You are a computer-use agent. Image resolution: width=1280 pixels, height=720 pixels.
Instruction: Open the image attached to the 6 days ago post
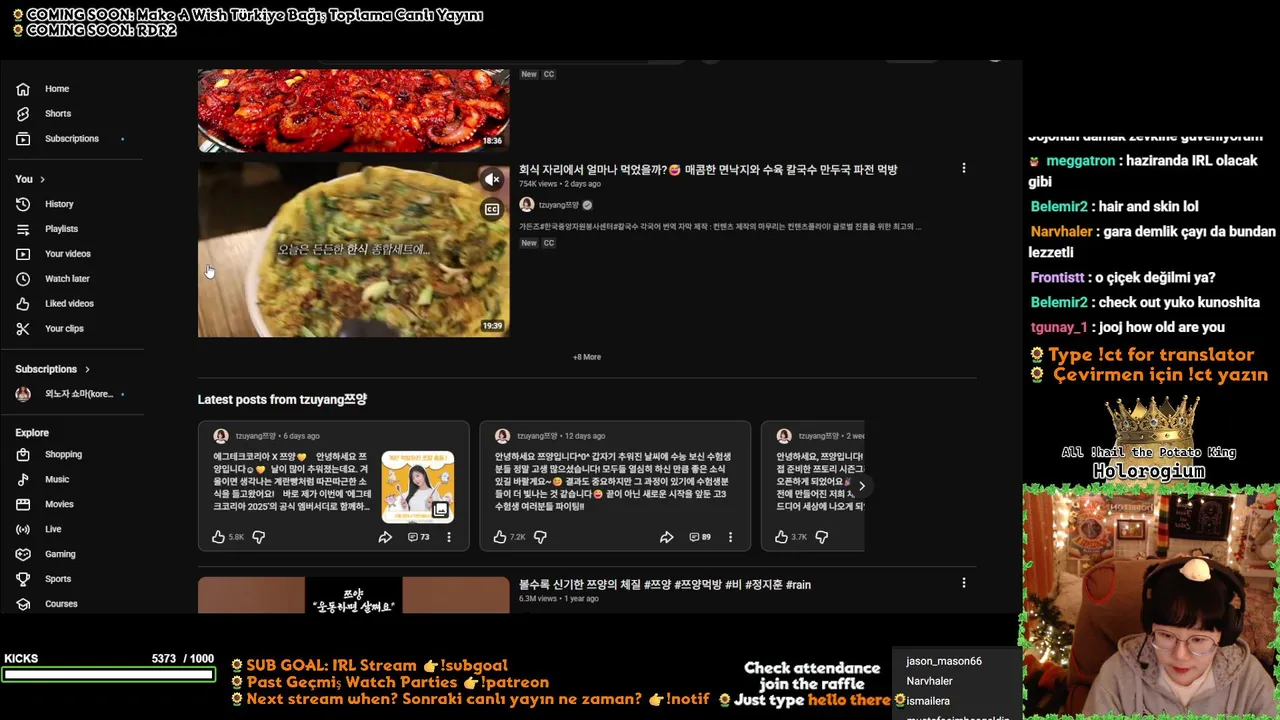tap(418, 487)
